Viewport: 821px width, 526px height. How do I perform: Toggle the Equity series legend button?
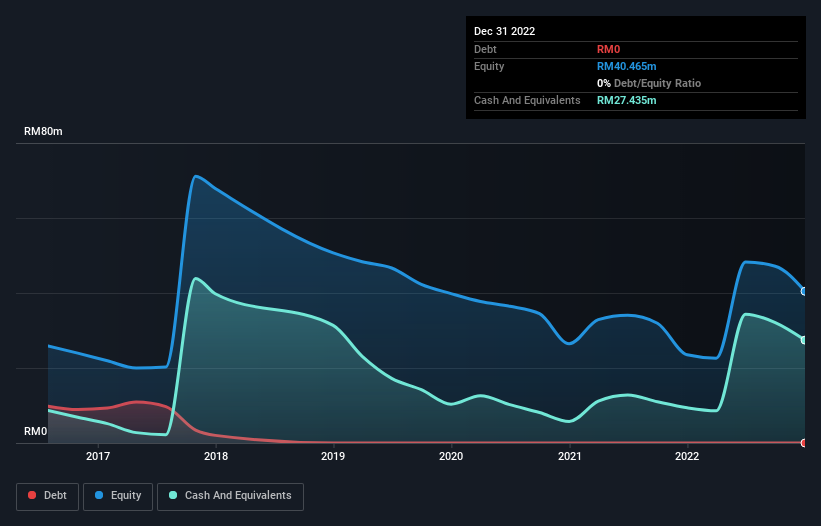click(118, 496)
